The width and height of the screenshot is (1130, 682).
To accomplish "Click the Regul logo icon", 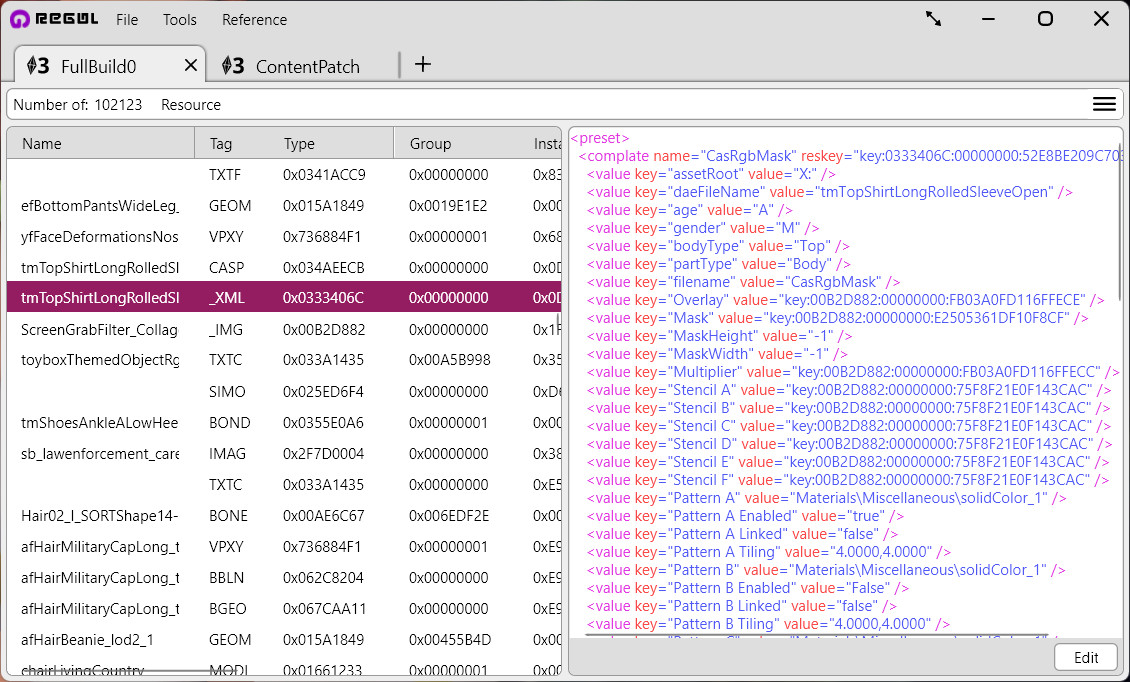I will (x=19, y=19).
